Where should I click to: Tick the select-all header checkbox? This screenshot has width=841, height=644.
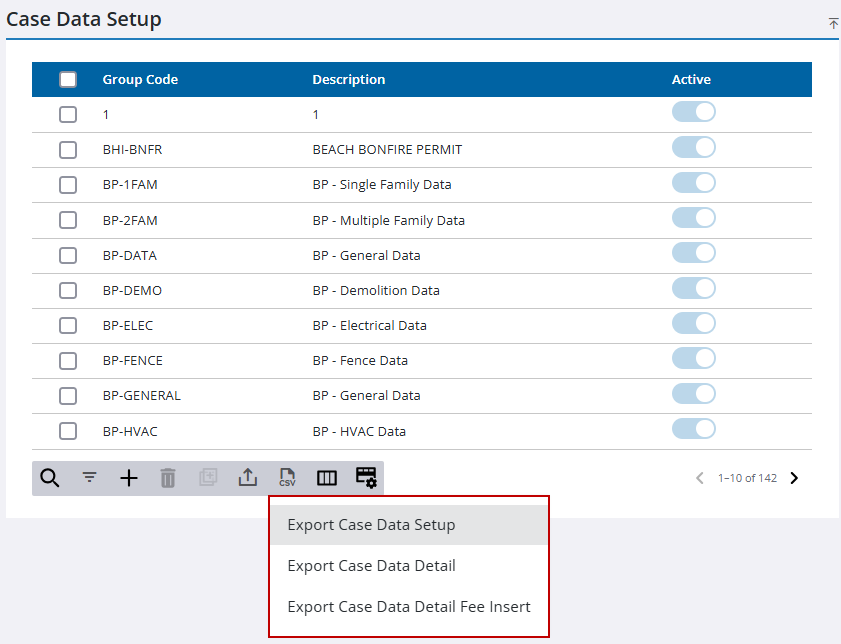(x=68, y=80)
